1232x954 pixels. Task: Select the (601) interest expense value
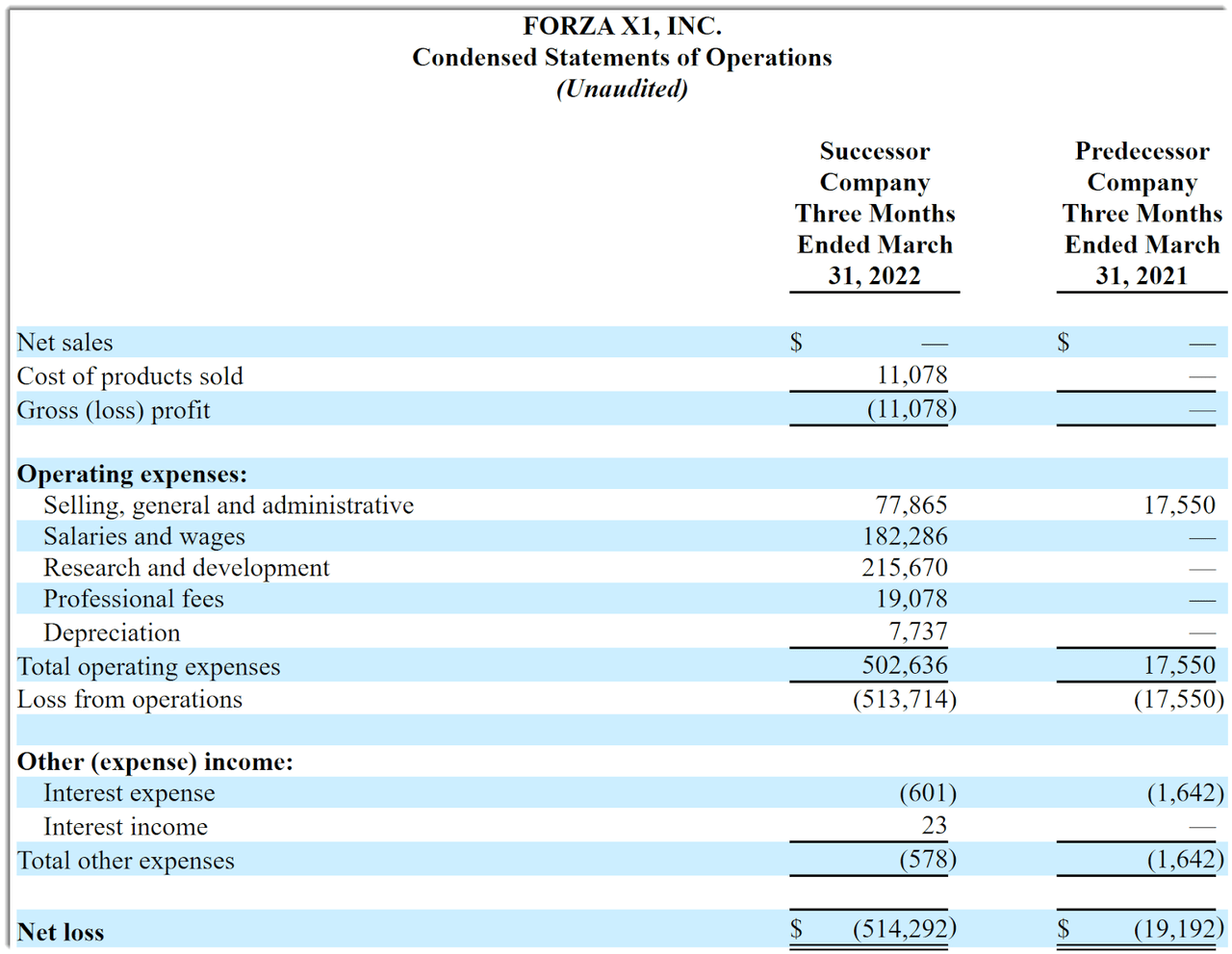(928, 793)
